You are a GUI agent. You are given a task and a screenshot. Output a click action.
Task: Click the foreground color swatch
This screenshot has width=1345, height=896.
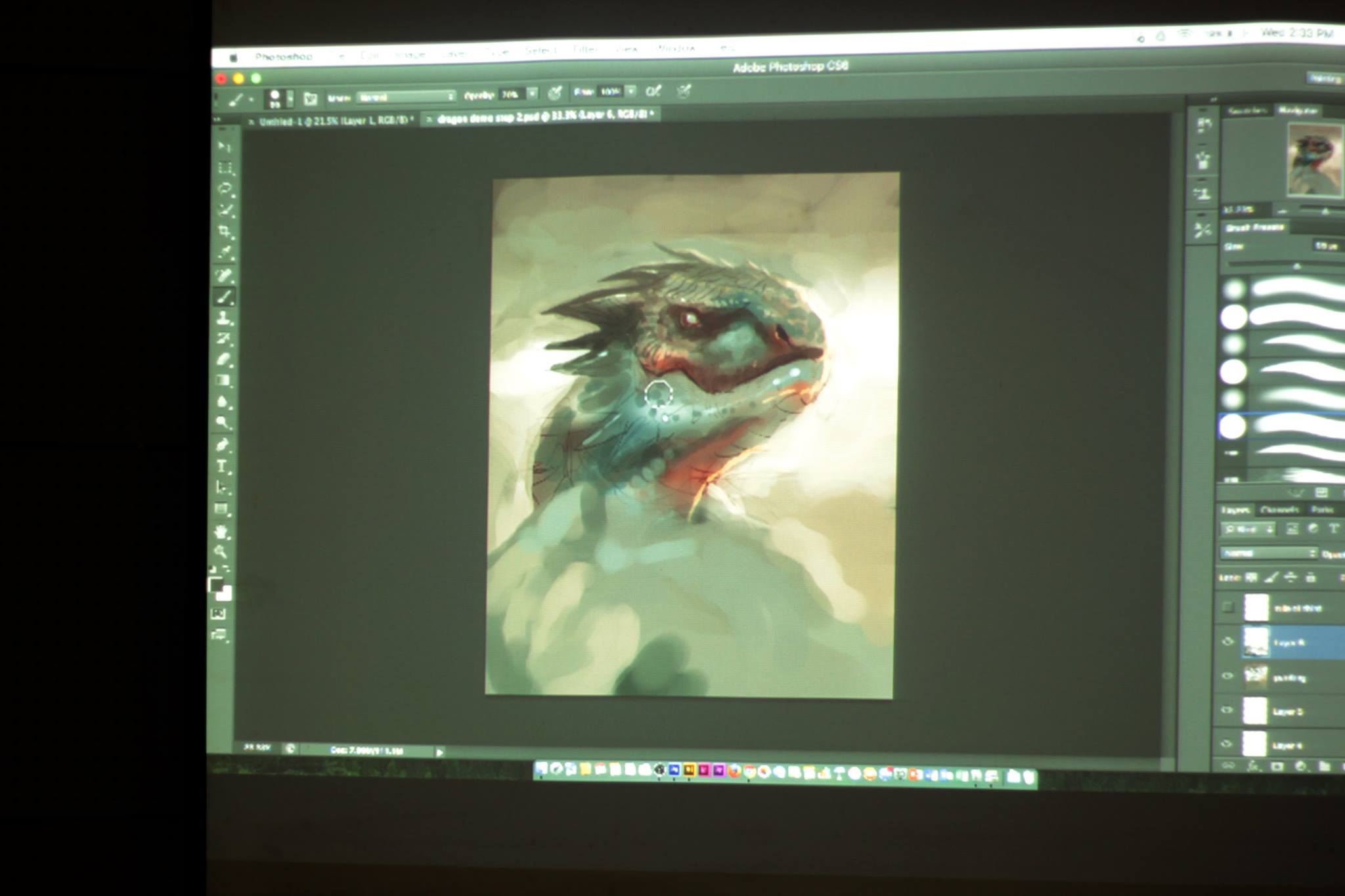(x=216, y=585)
